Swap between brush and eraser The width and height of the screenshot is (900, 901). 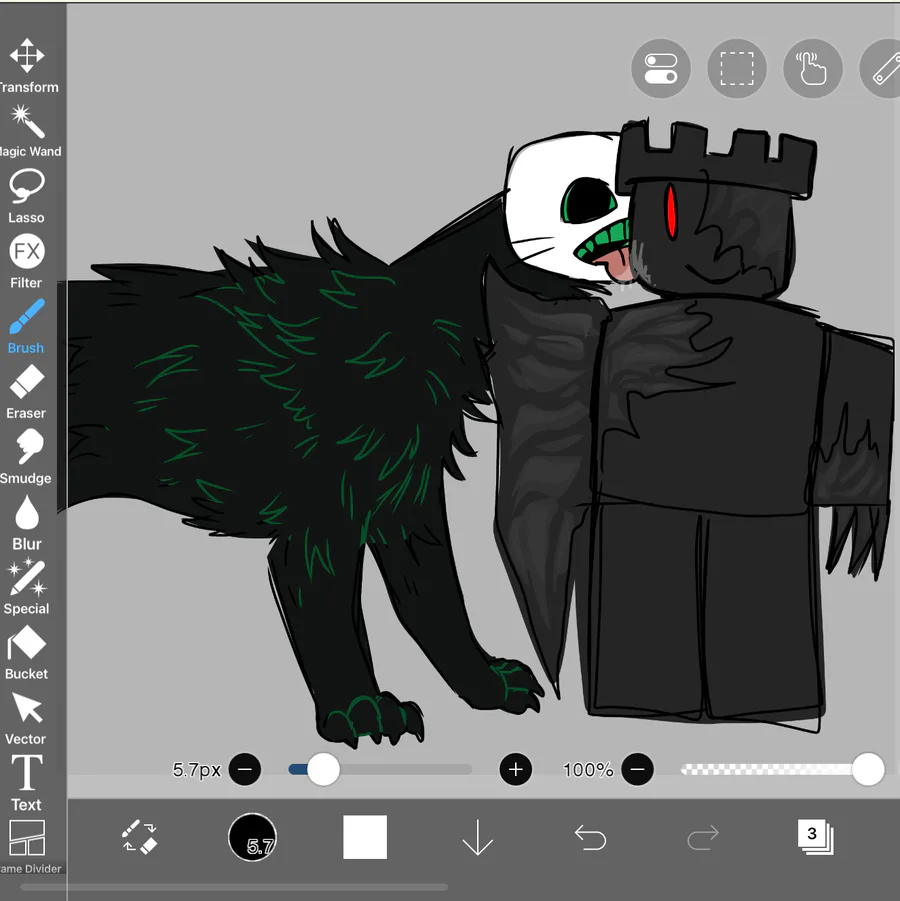tap(139, 837)
